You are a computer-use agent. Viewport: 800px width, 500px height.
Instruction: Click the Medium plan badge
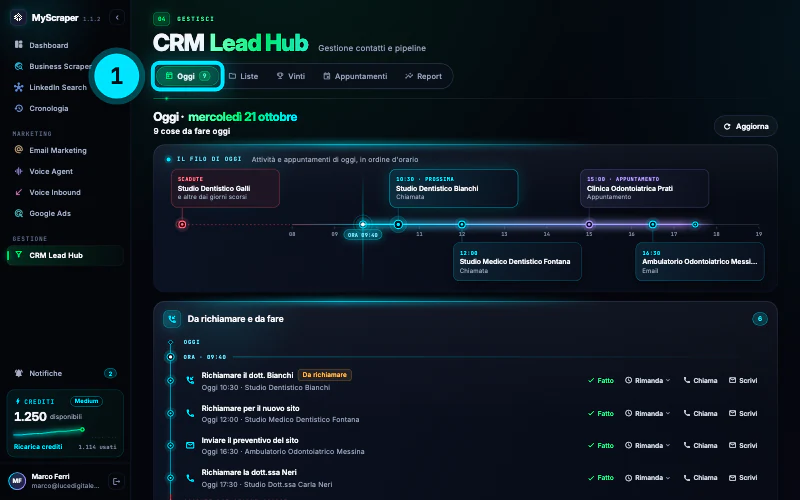point(86,401)
